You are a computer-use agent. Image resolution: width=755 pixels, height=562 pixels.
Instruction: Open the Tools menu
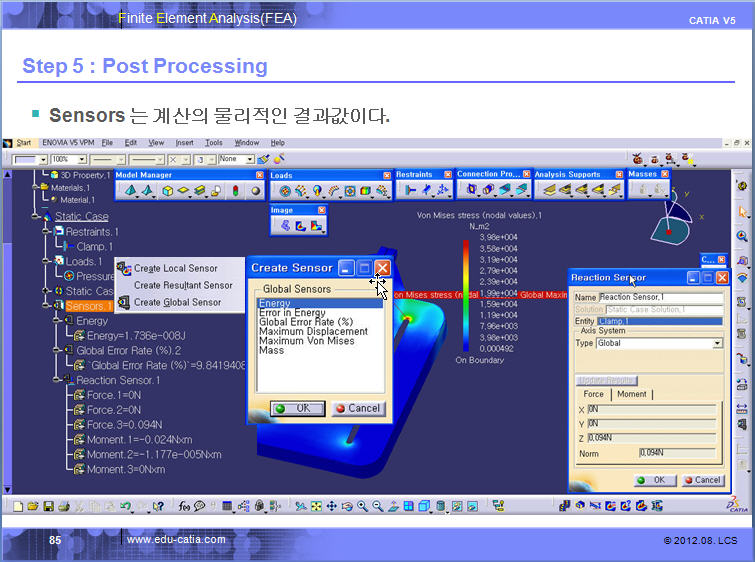click(214, 143)
